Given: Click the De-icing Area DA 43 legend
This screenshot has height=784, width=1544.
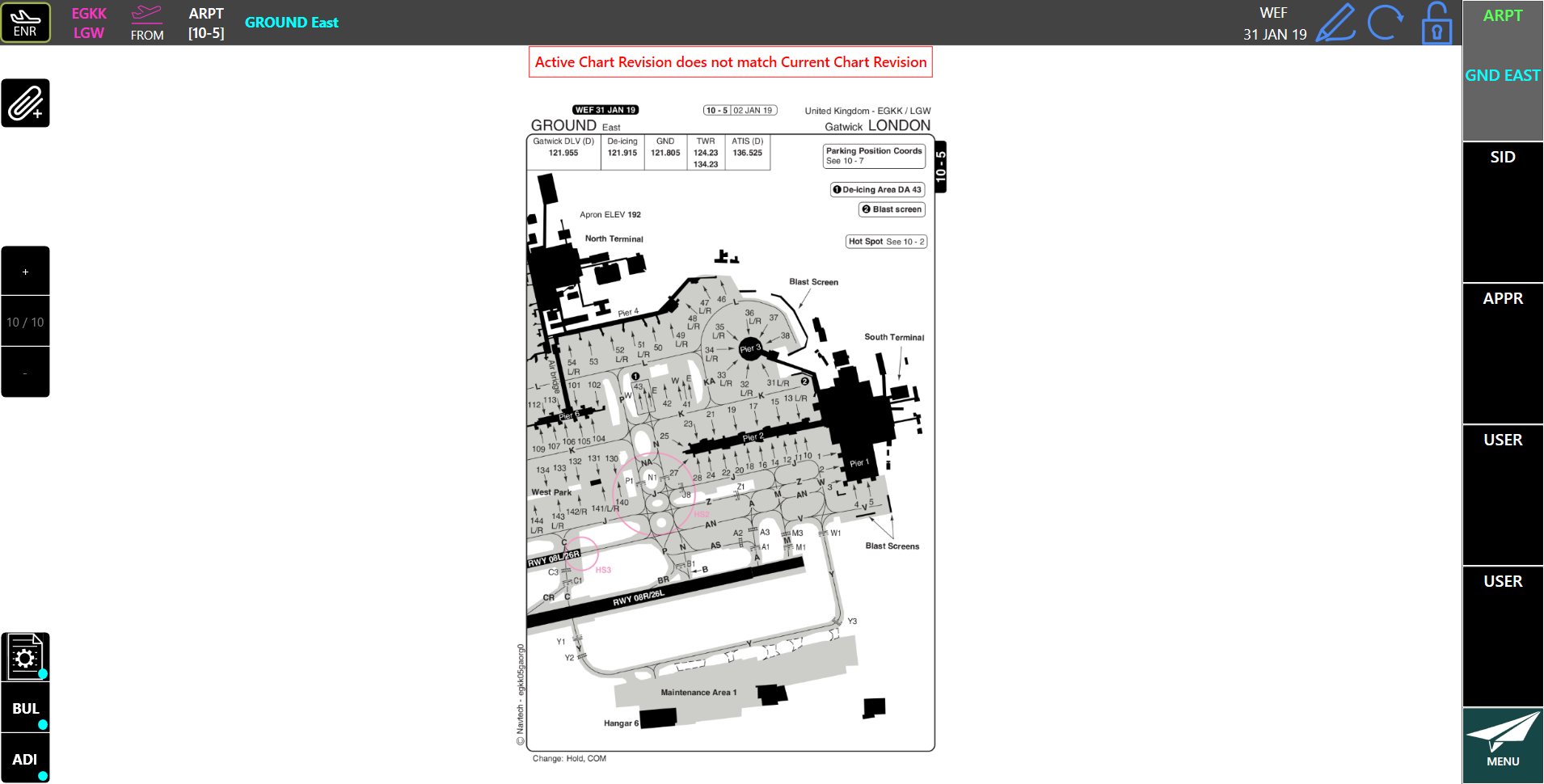Looking at the screenshot, I should point(877,190).
